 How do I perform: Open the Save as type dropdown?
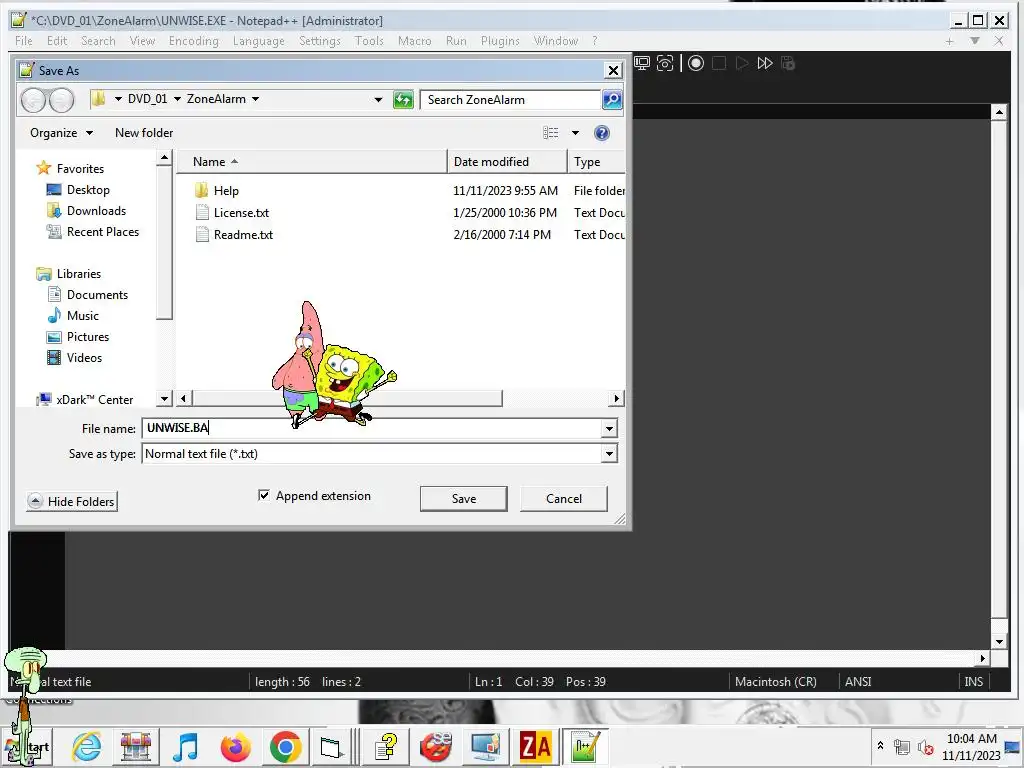pos(609,454)
